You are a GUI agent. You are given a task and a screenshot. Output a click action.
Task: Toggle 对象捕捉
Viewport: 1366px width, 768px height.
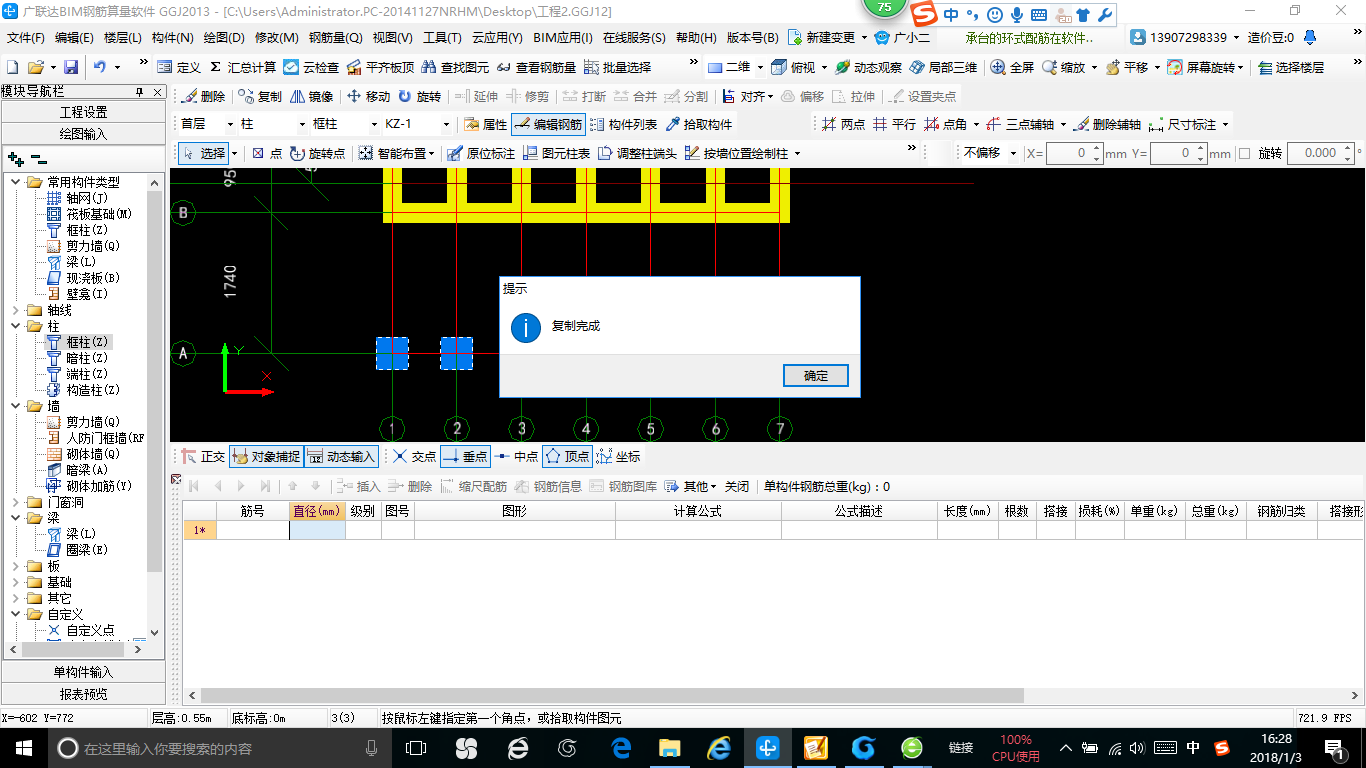coord(266,456)
